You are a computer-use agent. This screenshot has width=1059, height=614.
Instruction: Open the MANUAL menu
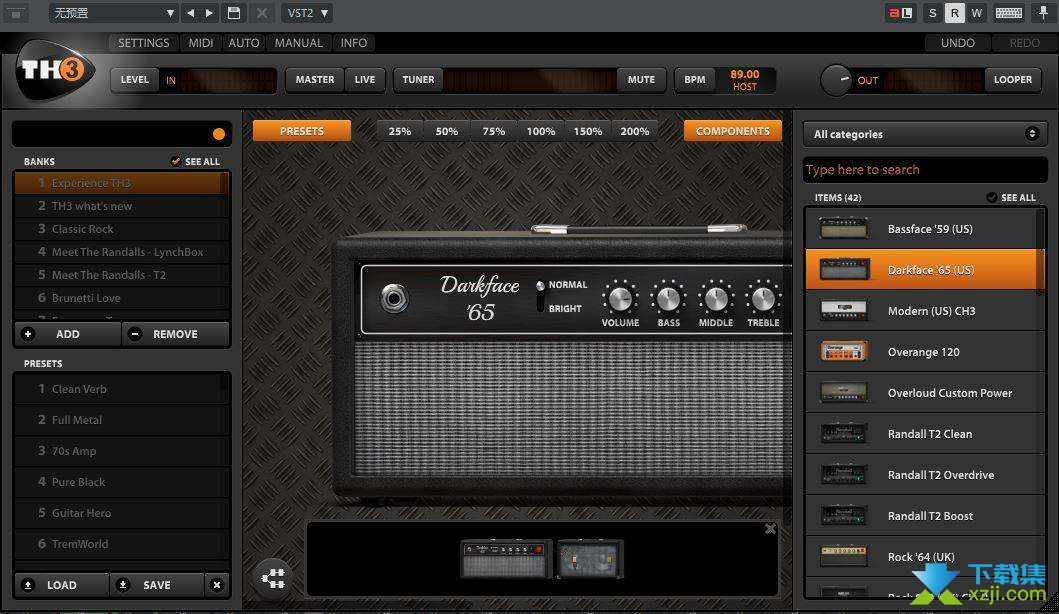pyautogui.click(x=299, y=43)
